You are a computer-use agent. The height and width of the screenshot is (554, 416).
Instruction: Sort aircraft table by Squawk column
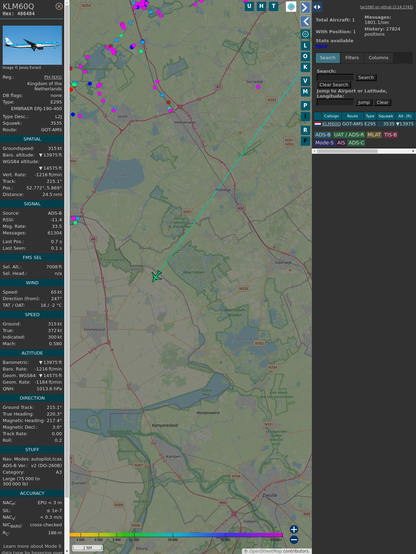(386, 116)
